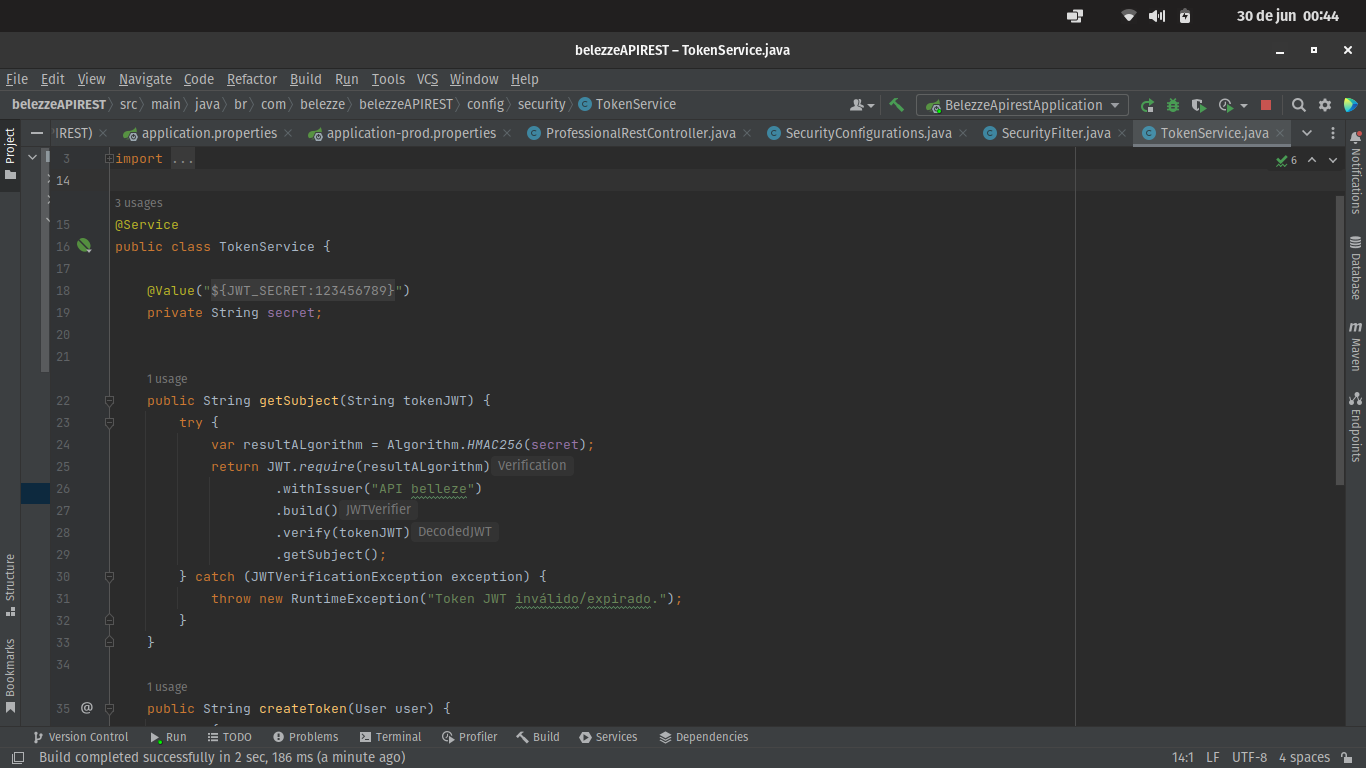This screenshot has height=768, width=1366.
Task: Expand the folded import block
Action: coord(109,159)
